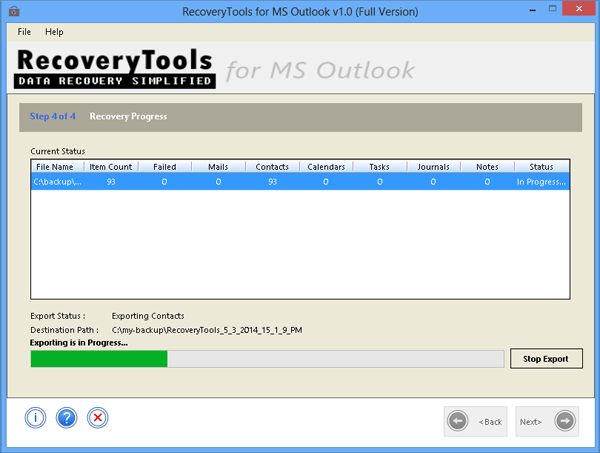The height and width of the screenshot is (453, 600).
Task: Click the Next arrow icon
Action: click(x=565, y=421)
